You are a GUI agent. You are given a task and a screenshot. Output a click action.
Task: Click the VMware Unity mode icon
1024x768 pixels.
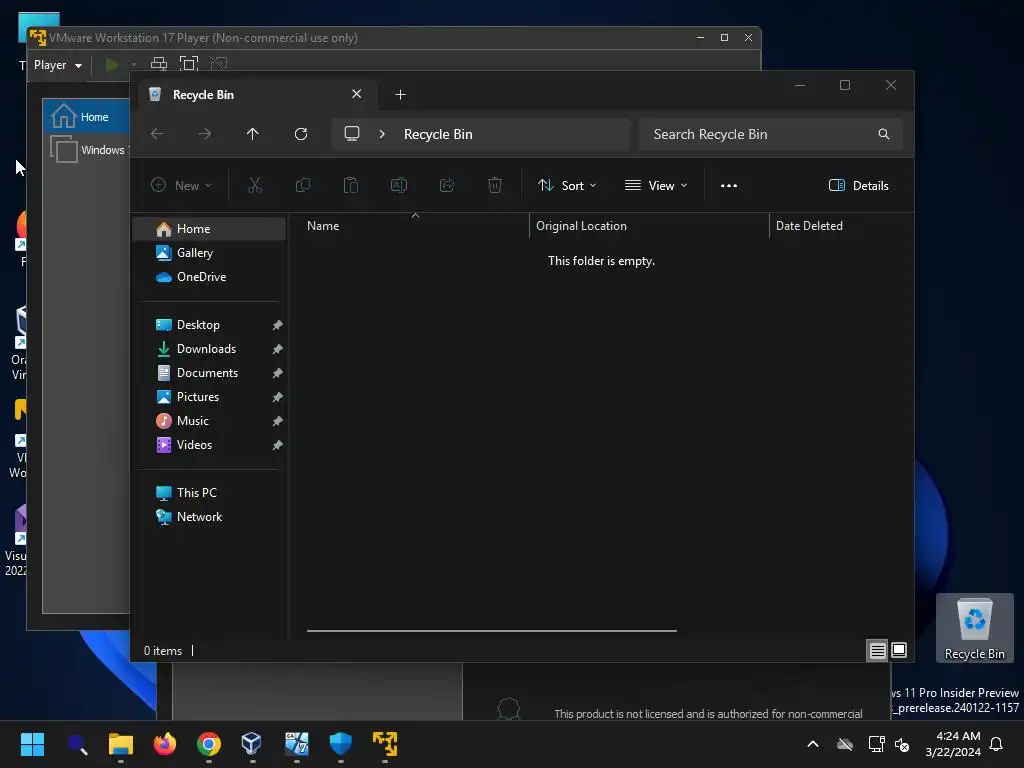219,64
